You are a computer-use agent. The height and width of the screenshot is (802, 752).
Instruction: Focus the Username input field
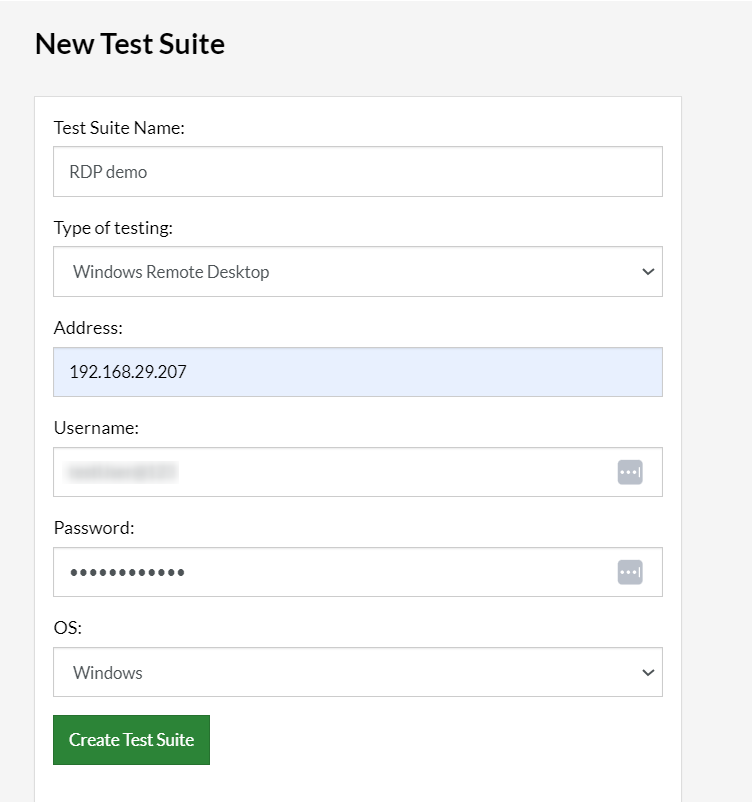click(330, 472)
